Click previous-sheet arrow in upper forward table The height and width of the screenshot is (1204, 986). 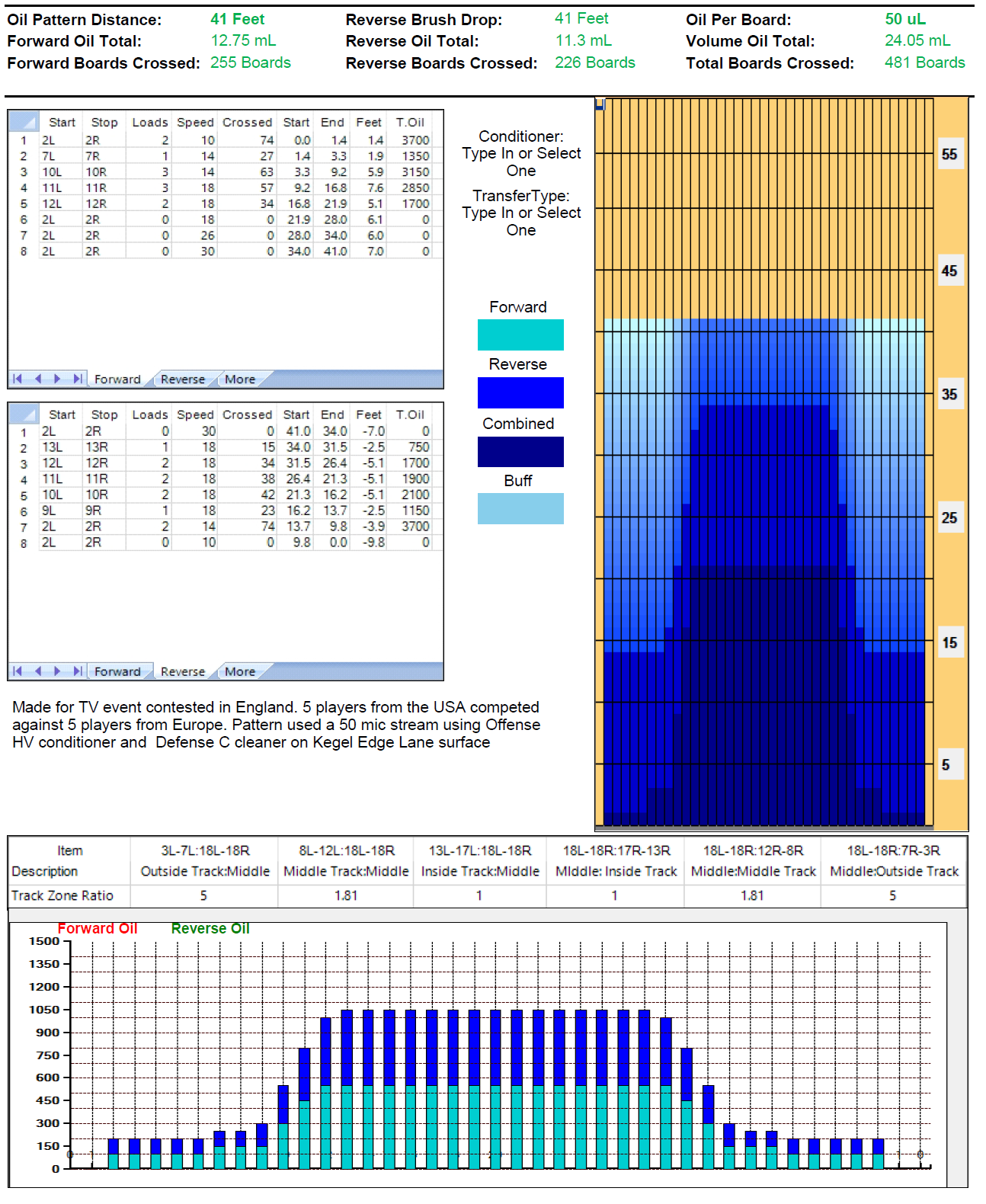[37, 379]
